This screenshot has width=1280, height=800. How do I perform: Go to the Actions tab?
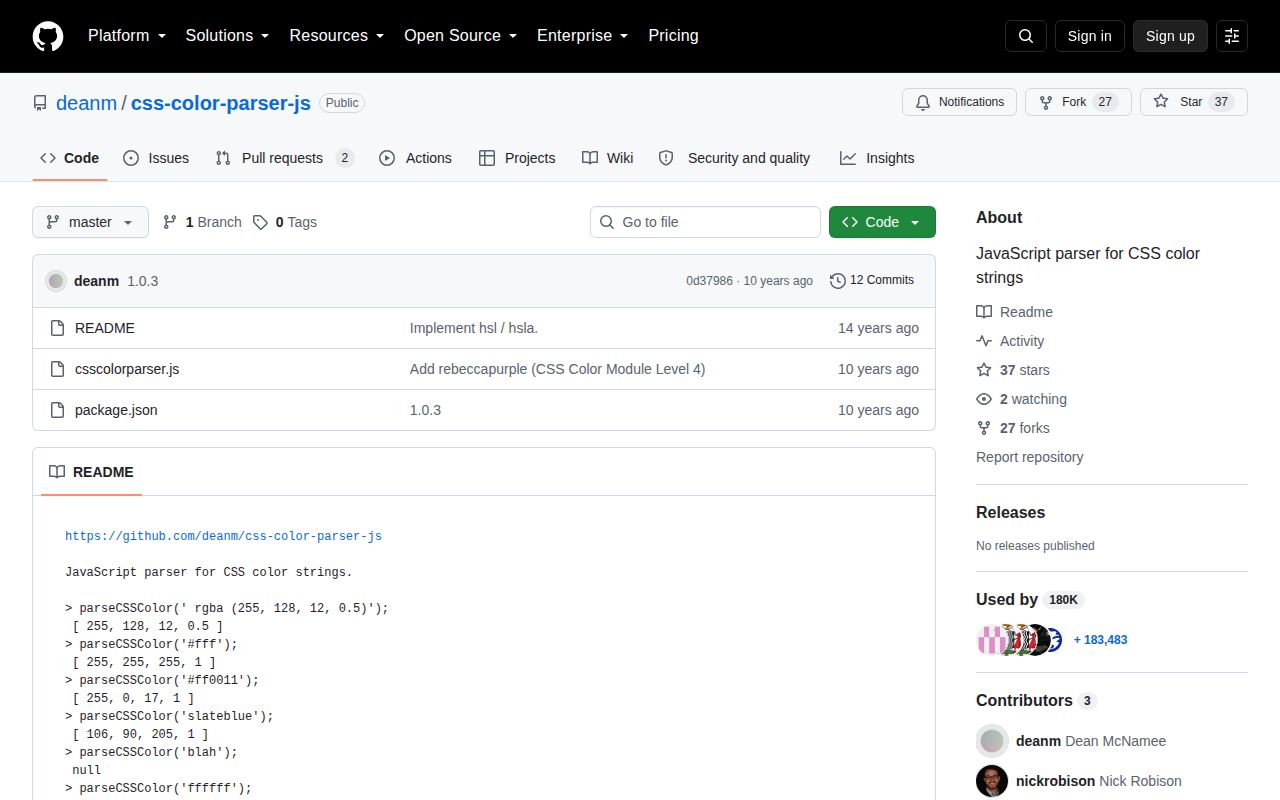(x=416, y=158)
